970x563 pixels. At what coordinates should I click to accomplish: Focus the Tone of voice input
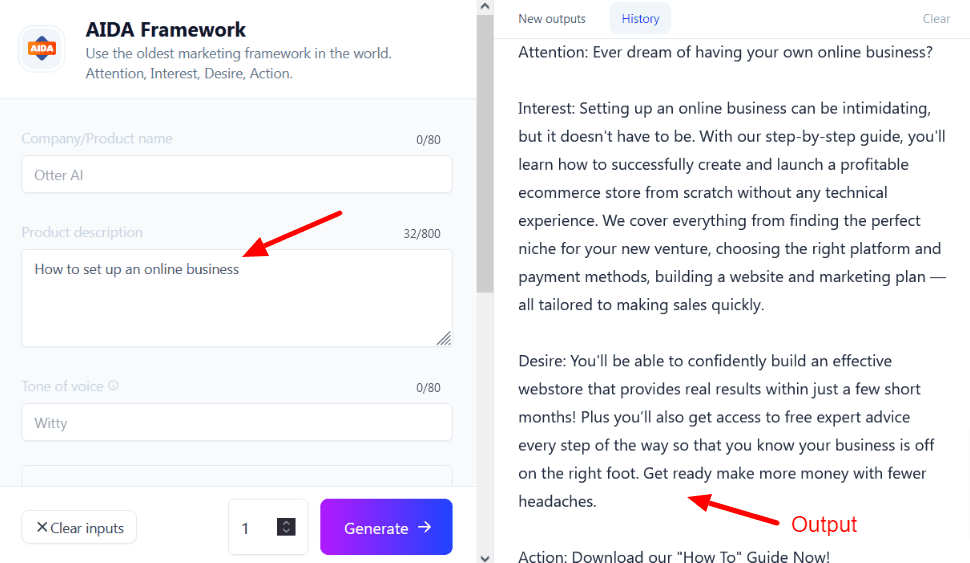pos(237,423)
